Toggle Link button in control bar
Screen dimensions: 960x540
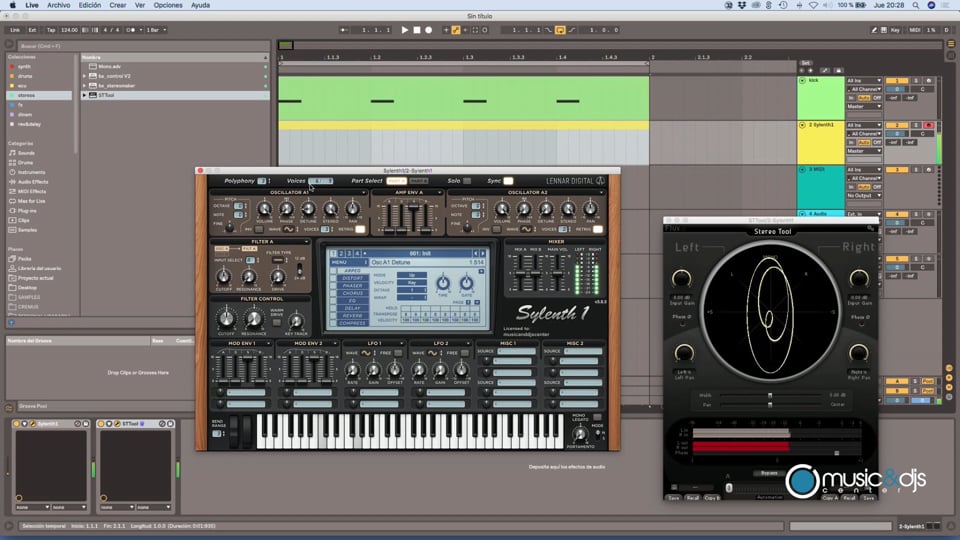coord(15,30)
